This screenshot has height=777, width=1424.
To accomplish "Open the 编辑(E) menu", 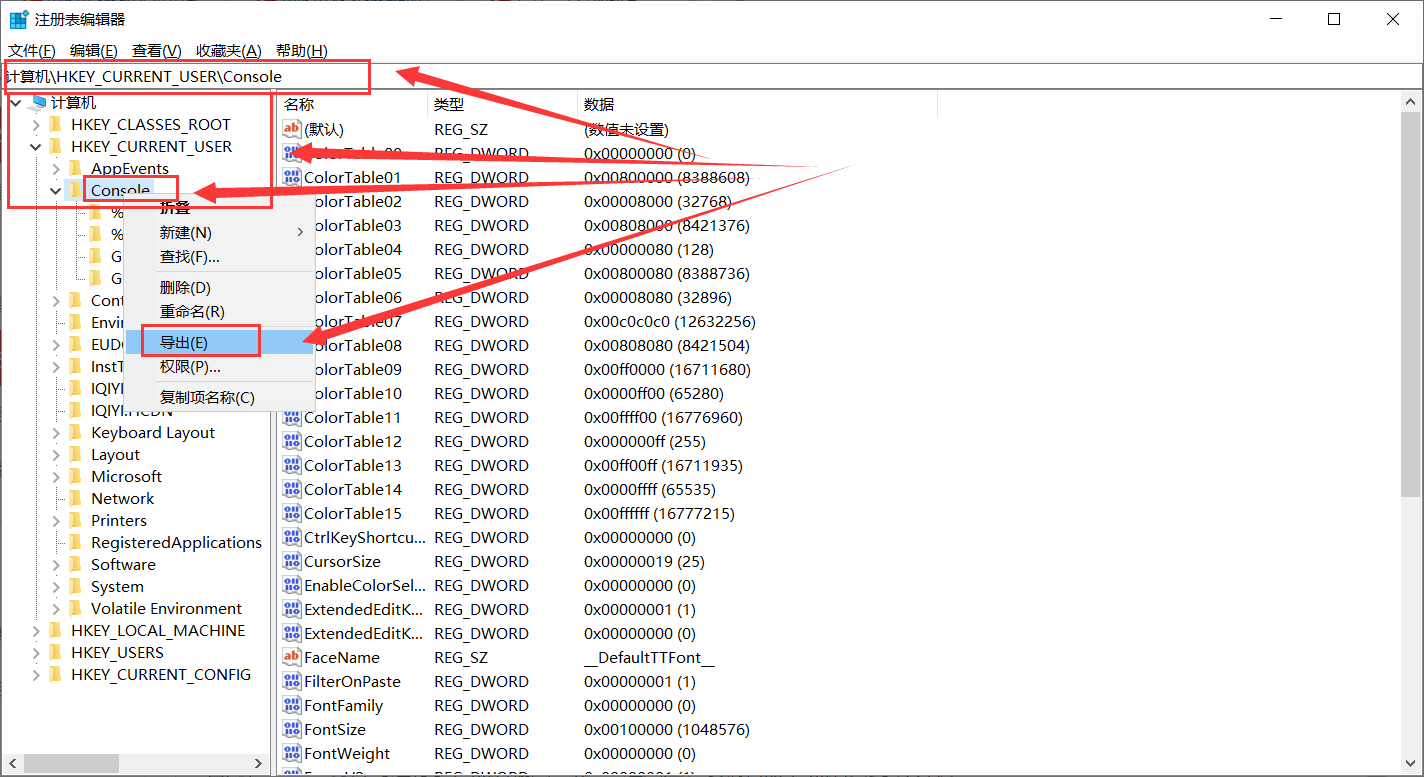I will [x=94, y=51].
